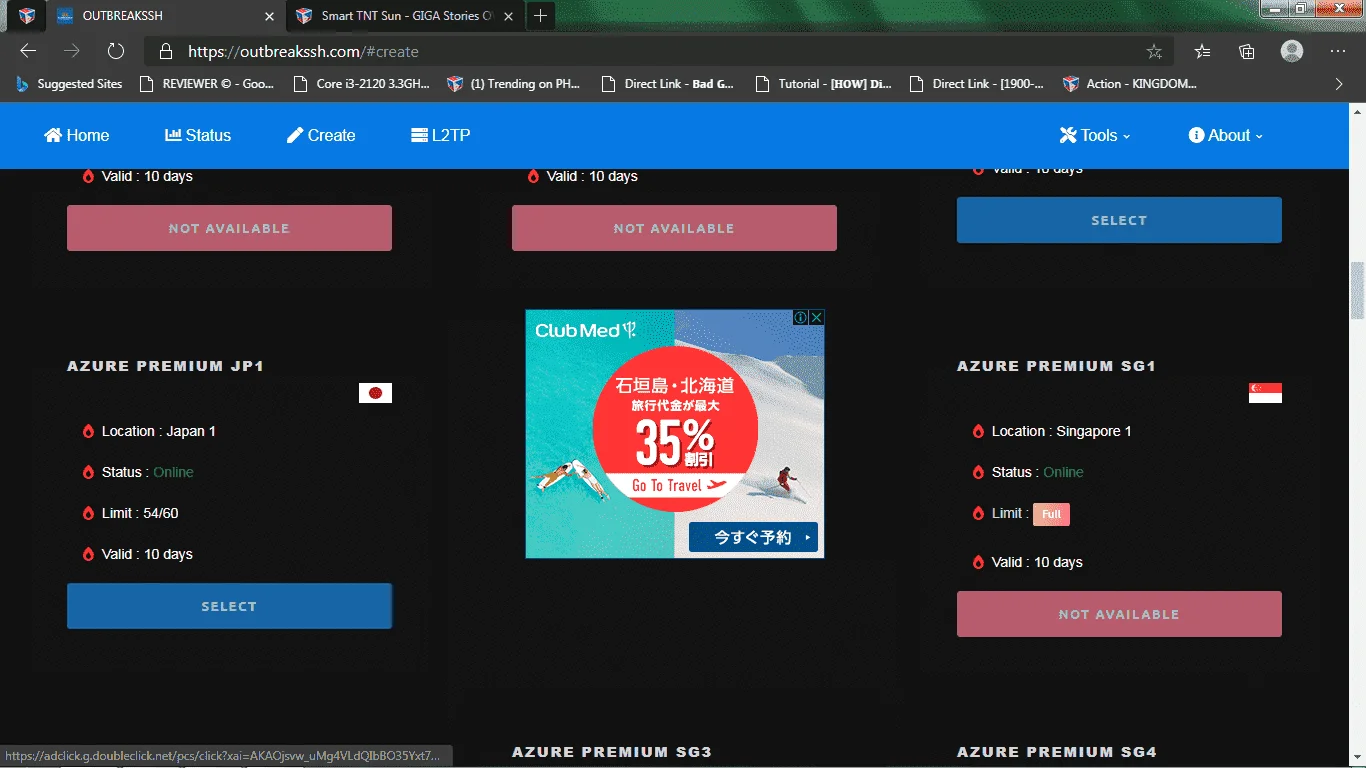Open the L2TP nav item

441,135
